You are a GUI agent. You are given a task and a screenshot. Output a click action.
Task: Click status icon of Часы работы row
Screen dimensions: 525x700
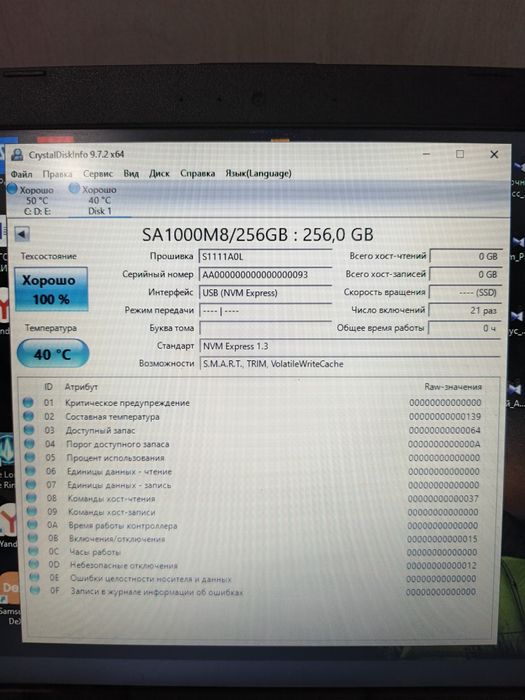[x=33, y=551]
